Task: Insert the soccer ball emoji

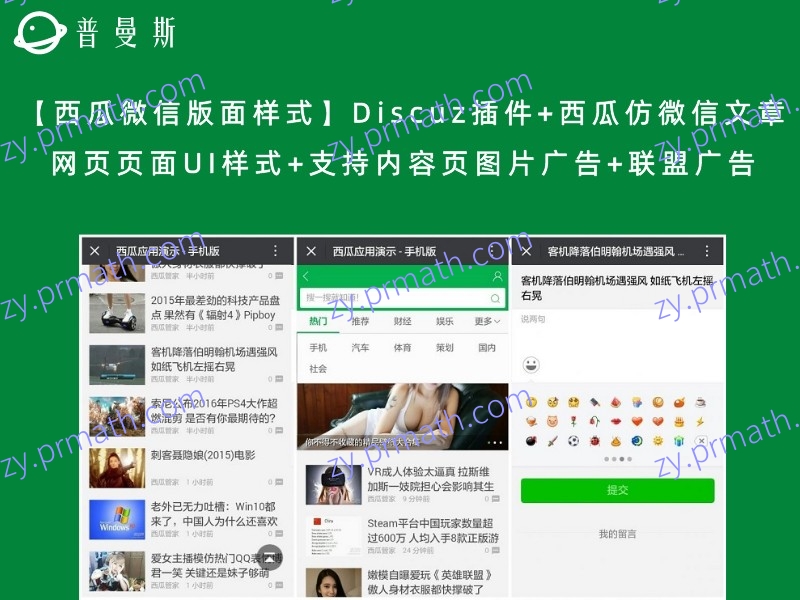Action: (574, 441)
